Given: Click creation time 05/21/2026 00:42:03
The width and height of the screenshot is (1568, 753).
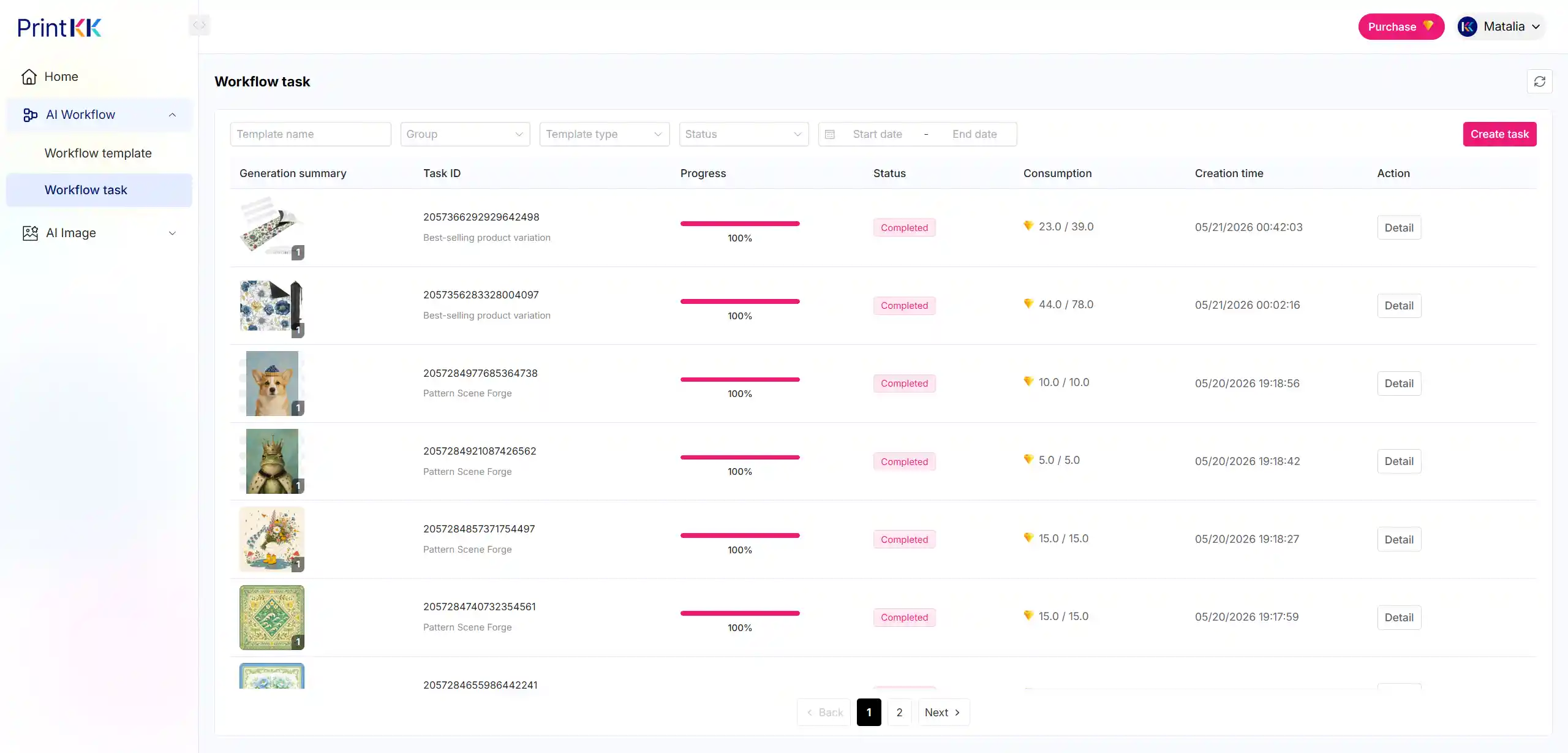Looking at the screenshot, I should pos(1248,227).
